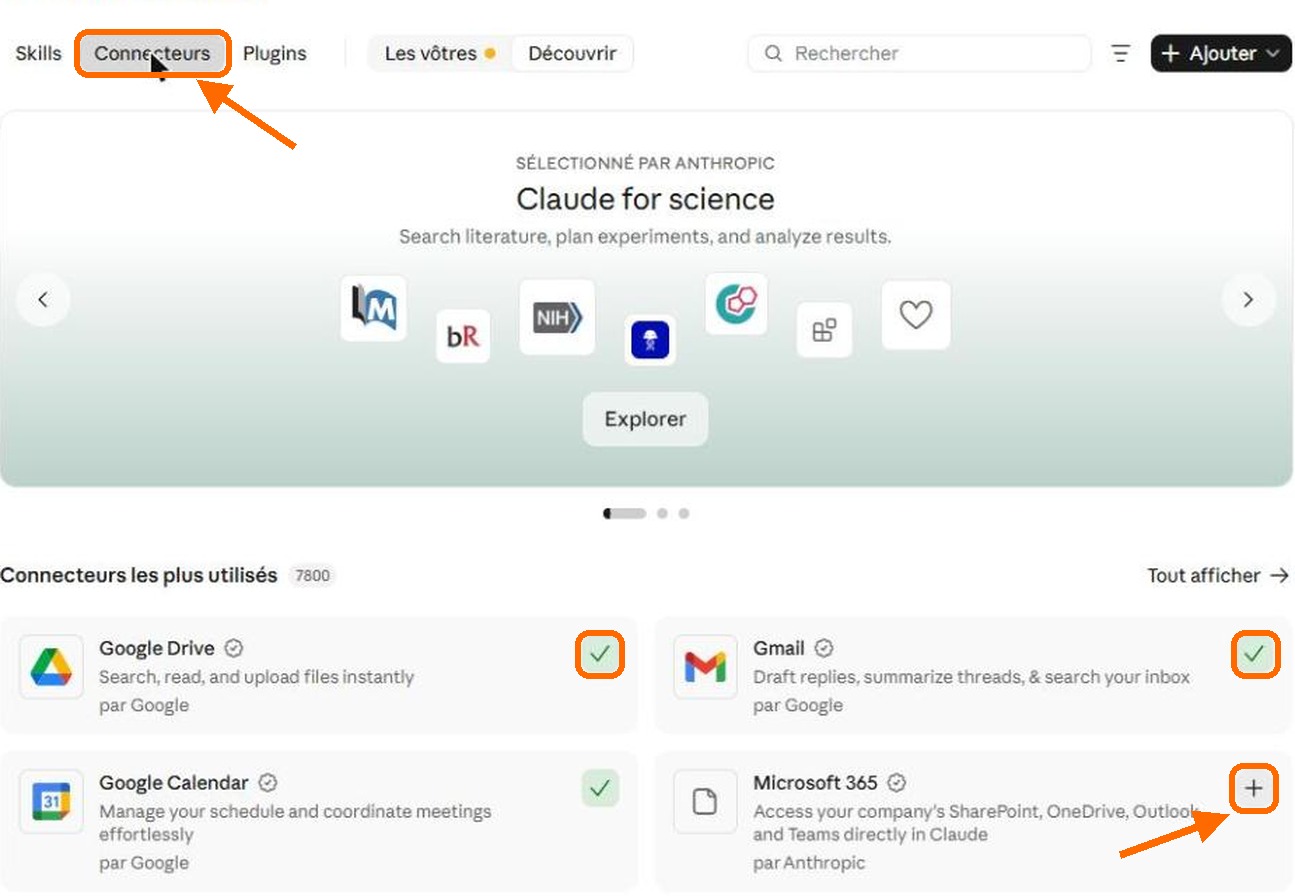
Task: Click the Microsoft 365 document icon
Action: [x=705, y=802]
